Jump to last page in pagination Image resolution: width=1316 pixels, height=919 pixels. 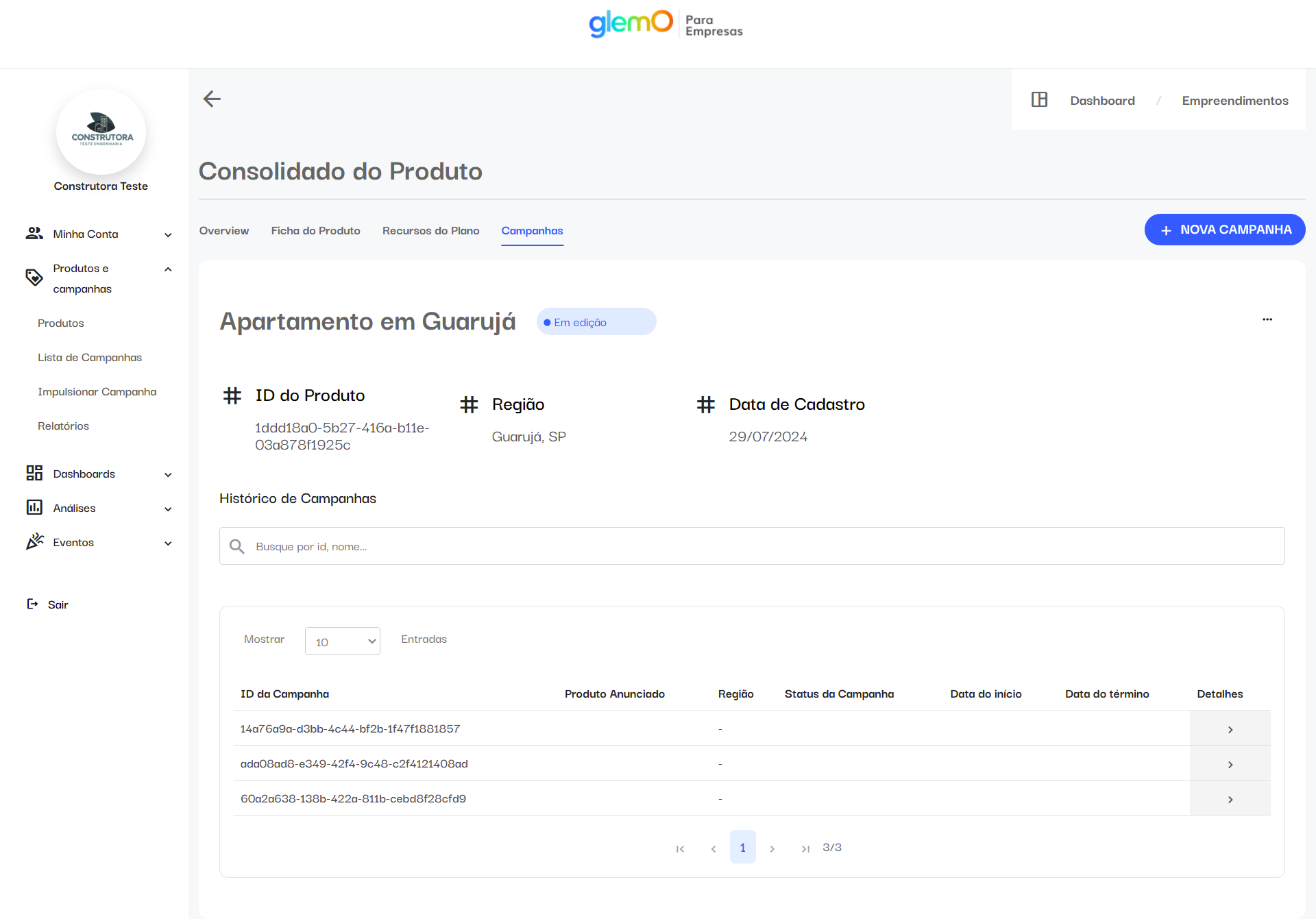[805, 848]
